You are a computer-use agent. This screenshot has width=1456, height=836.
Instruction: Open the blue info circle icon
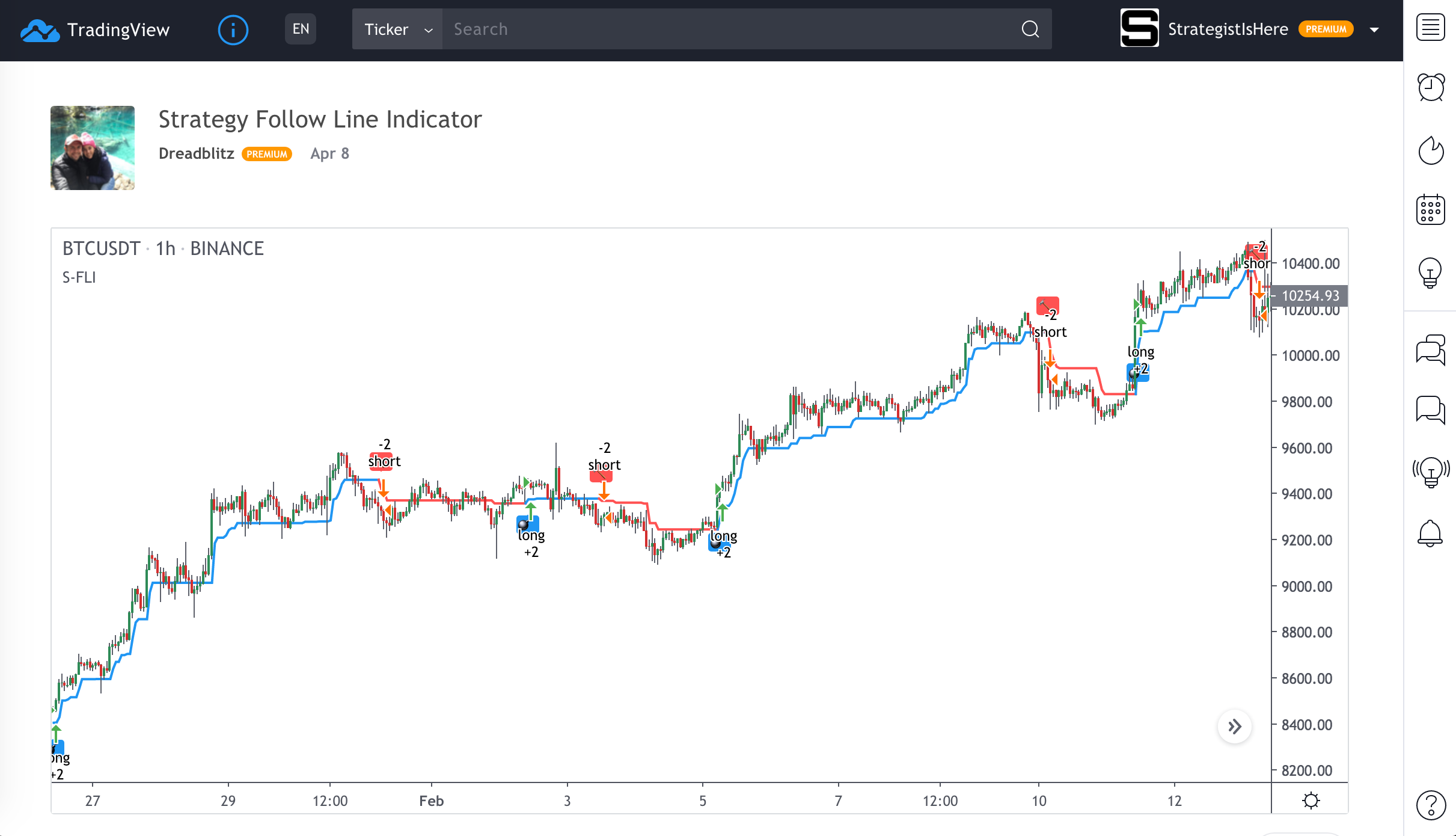pos(233,29)
